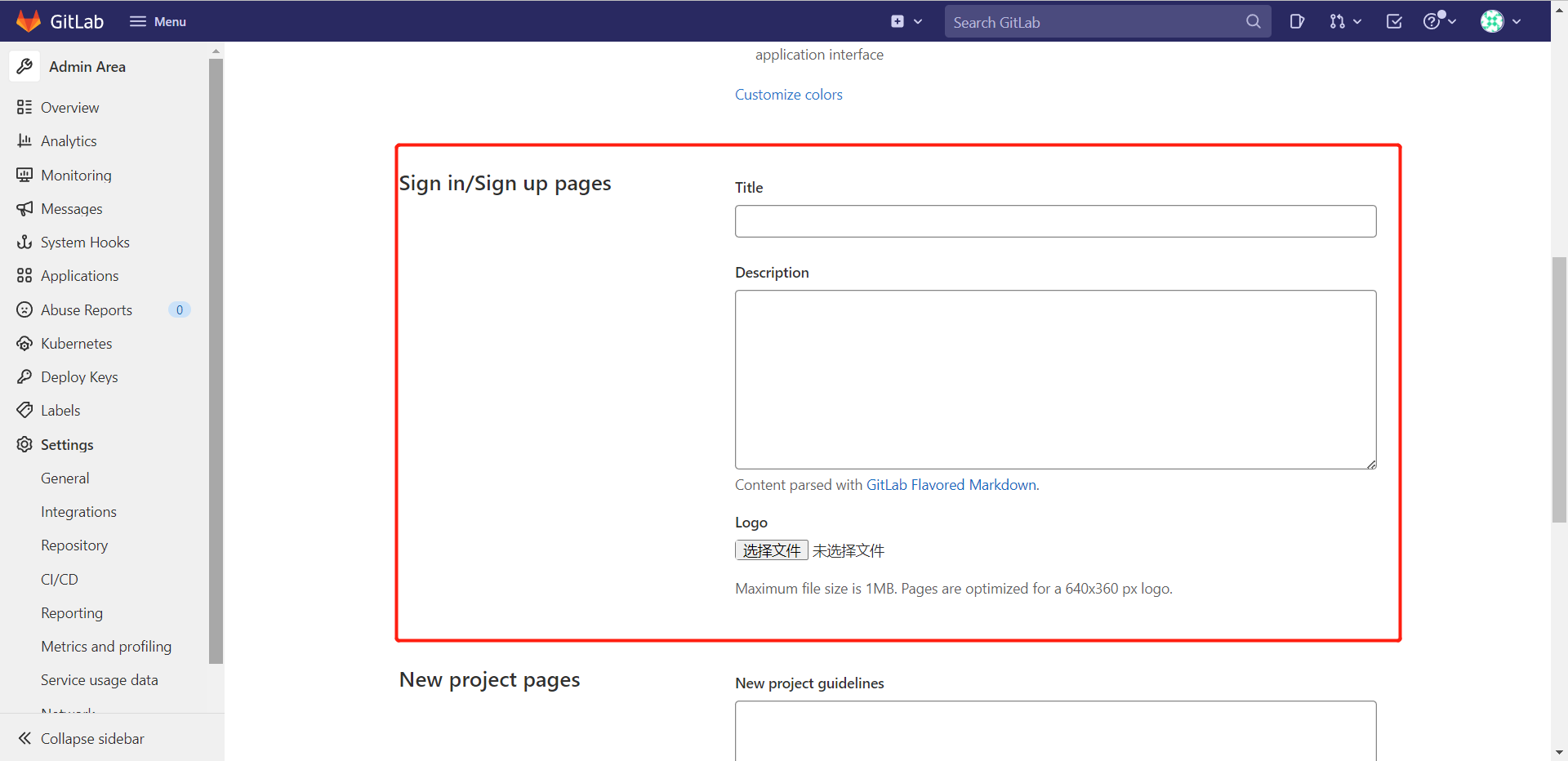Viewport: 1568px width, 761px height.
Task: Go to Integrations settings
Action: tap(78, 512)
